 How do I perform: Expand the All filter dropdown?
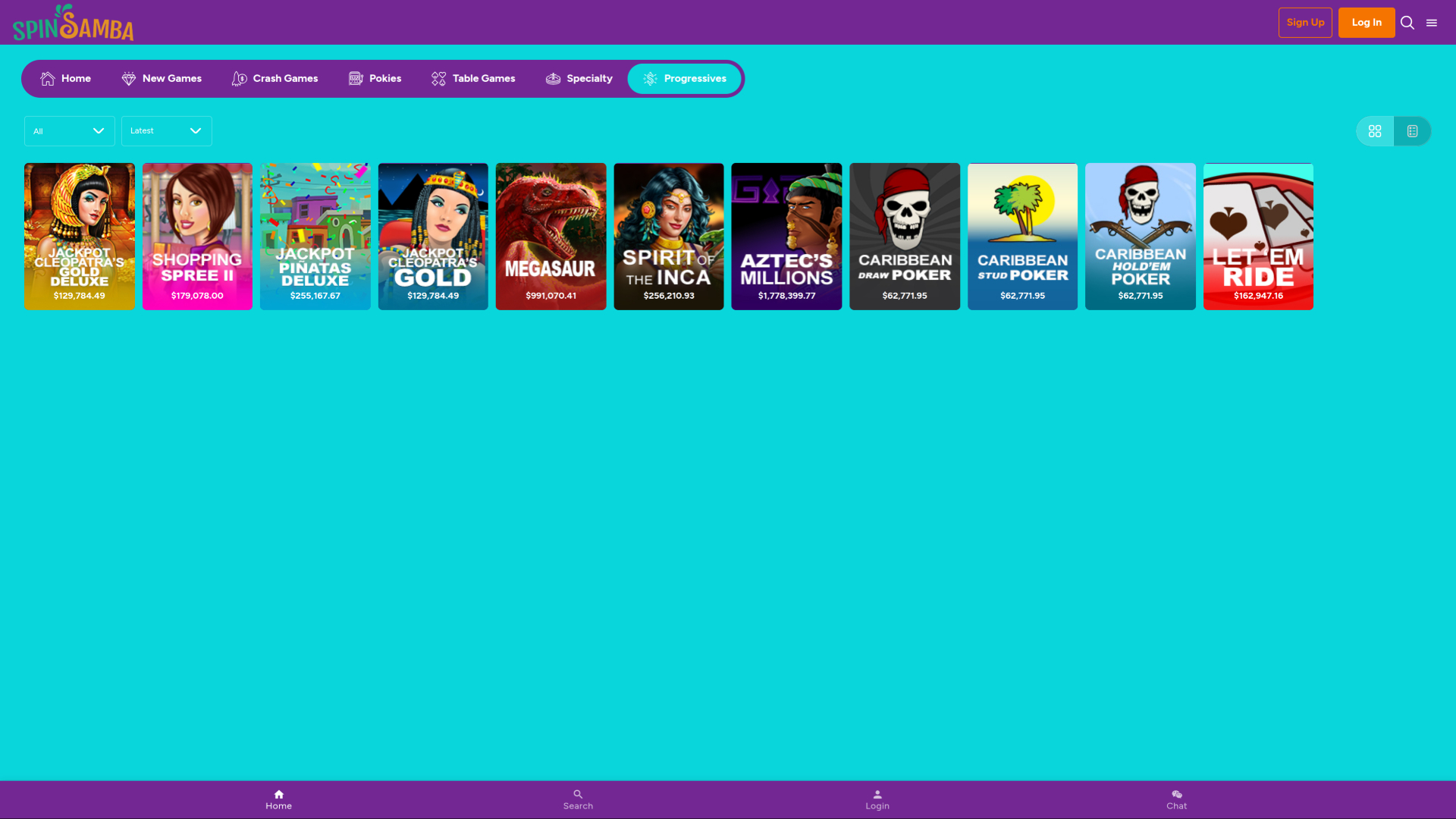[x=69, y=131]
